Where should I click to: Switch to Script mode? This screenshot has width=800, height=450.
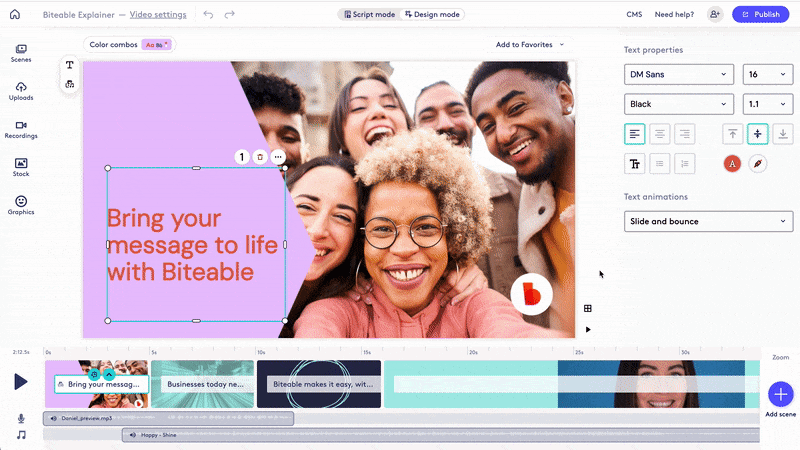369,14
